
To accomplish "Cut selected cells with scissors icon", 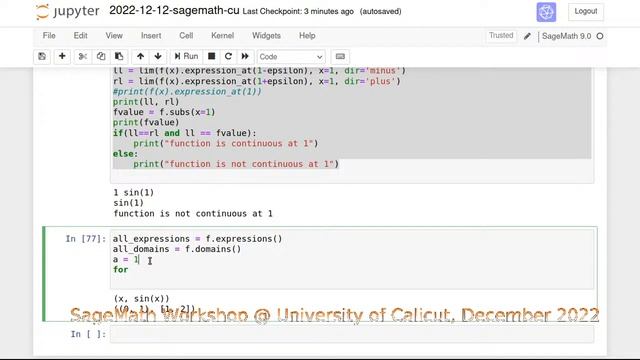I will (x=83, y=56).
